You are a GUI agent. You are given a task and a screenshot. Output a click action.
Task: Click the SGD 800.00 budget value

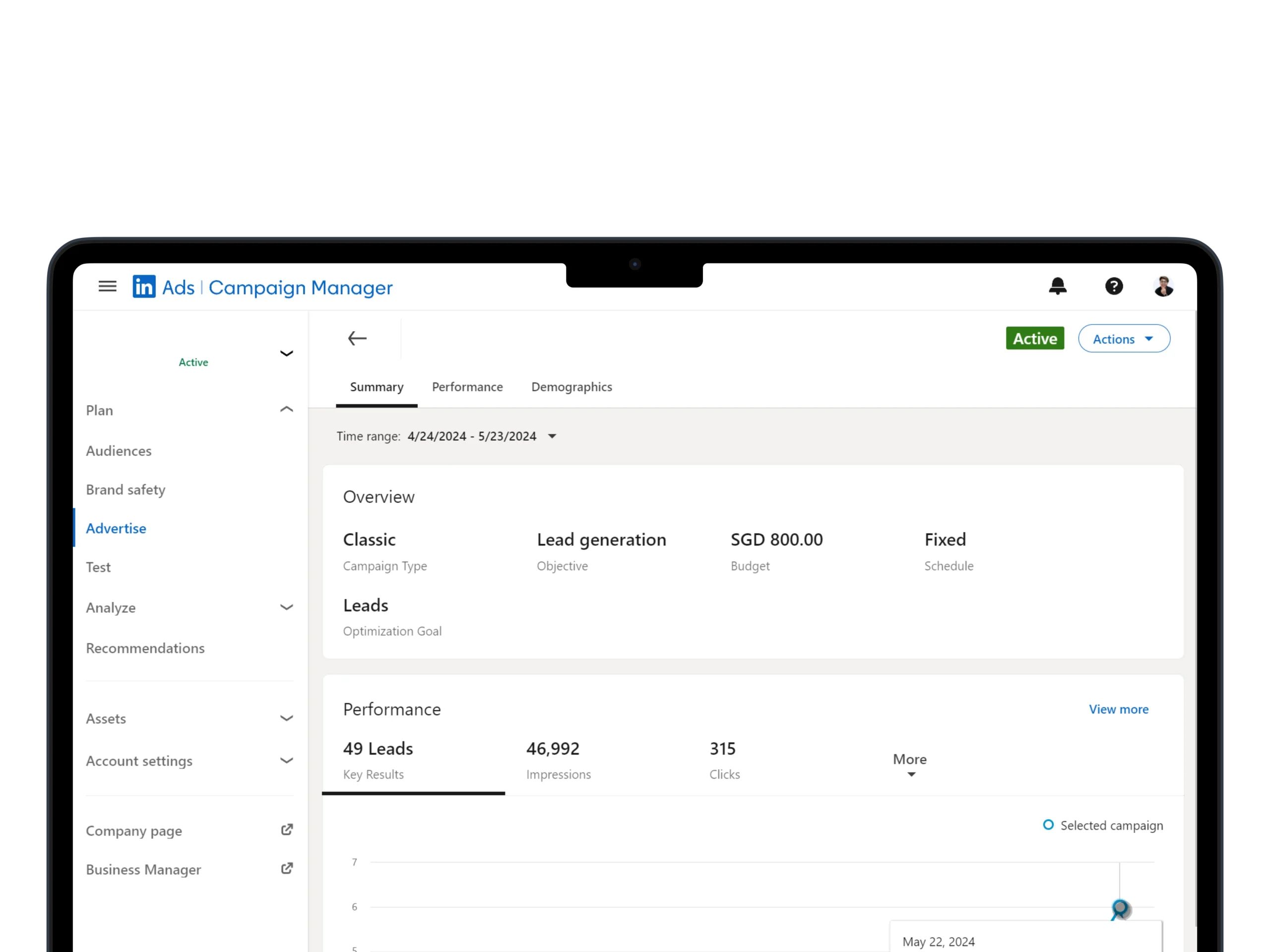(x=776, y=540)
